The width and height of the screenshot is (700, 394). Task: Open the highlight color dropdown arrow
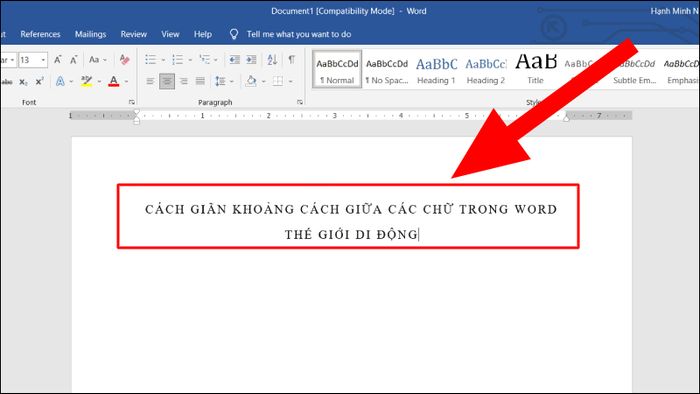coord(99,82)
